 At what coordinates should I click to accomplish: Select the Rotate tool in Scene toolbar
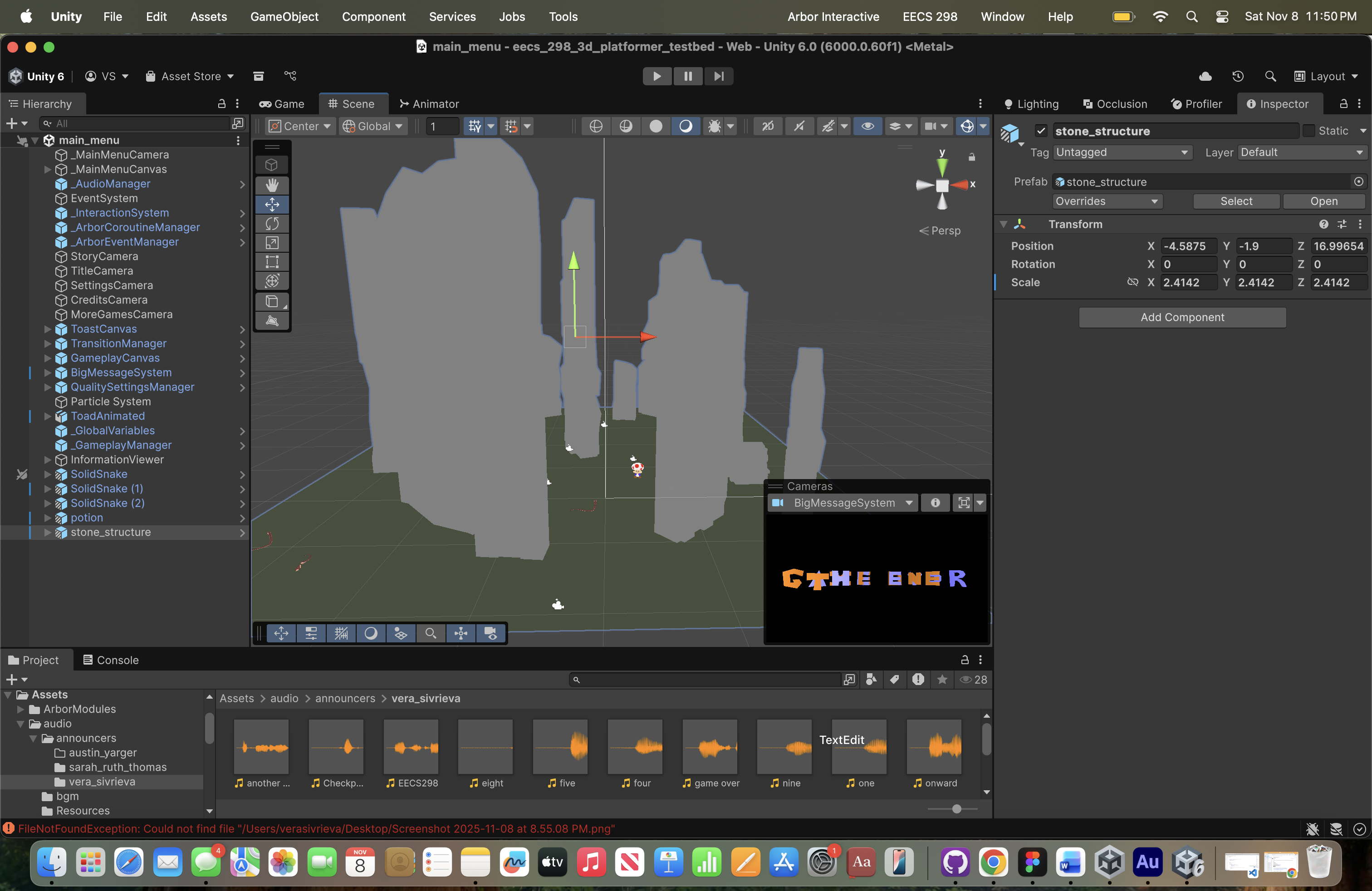point(272,224)
